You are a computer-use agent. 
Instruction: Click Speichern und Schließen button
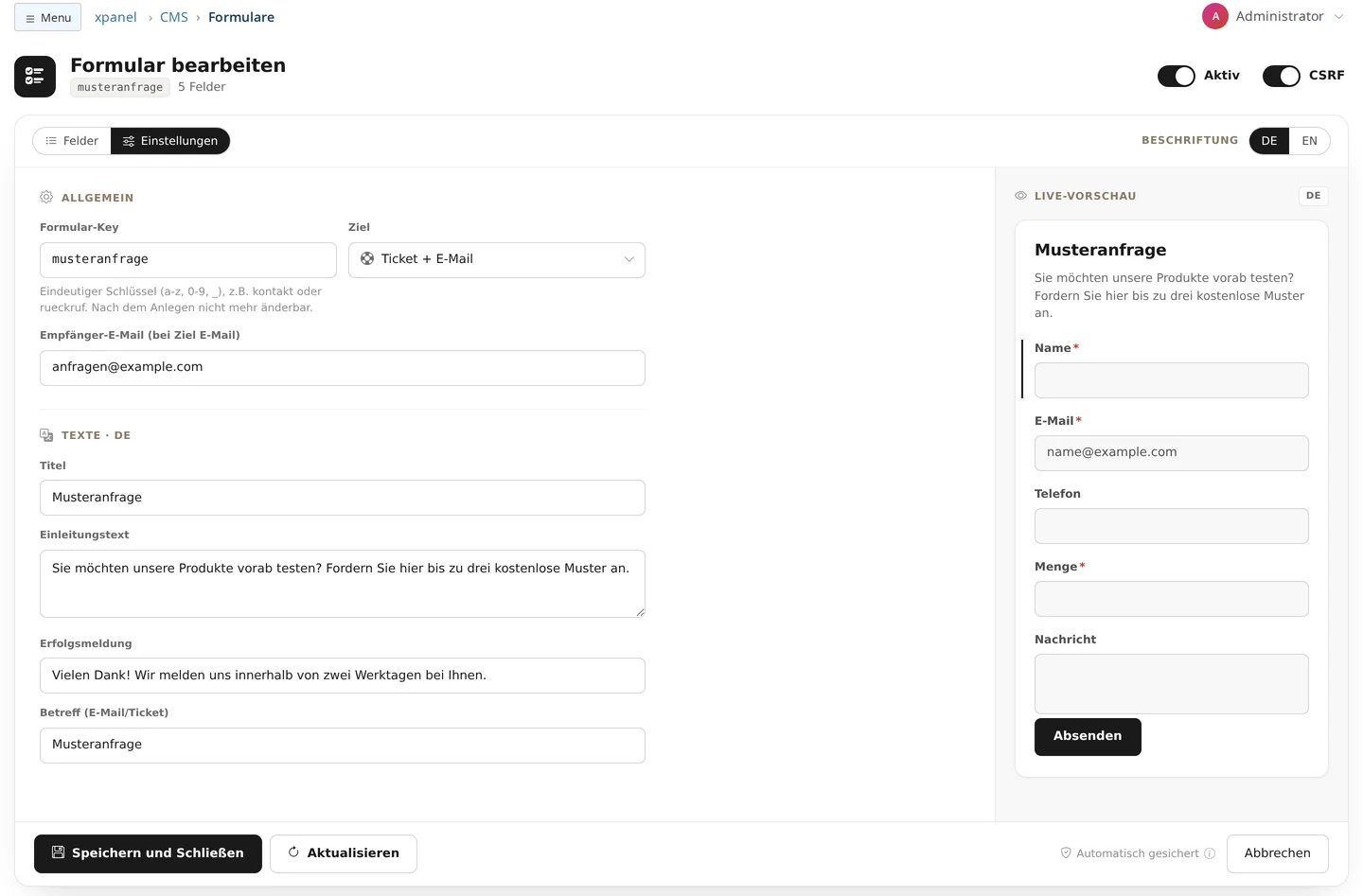148,853
